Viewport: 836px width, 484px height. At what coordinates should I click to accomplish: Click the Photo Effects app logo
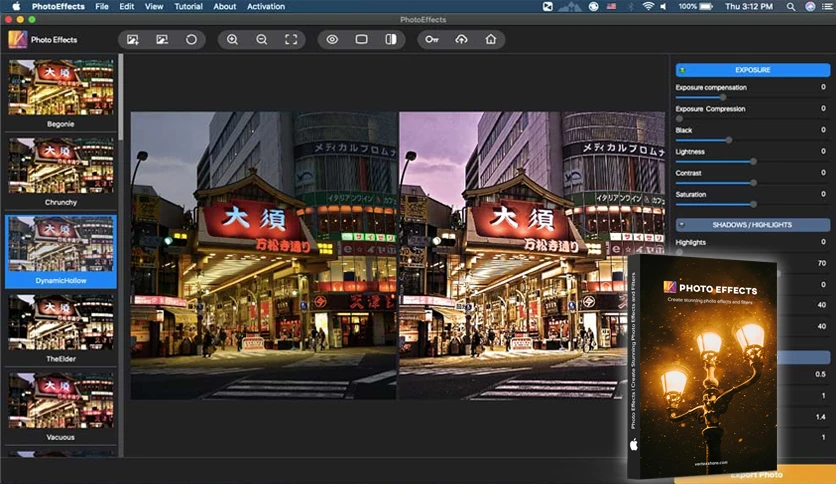[x=17, y=39]
